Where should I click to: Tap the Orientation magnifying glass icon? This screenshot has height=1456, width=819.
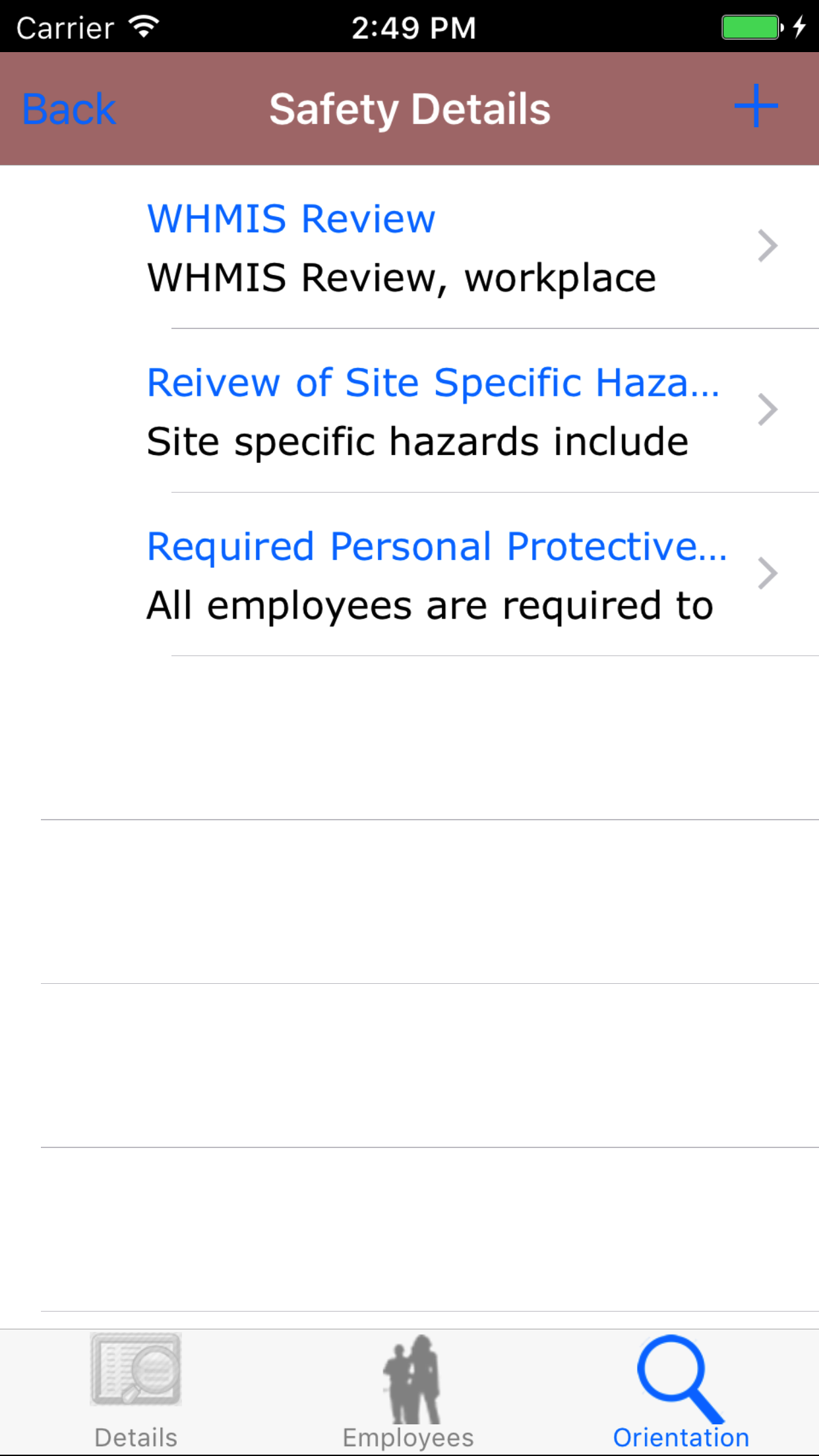[x=679, y=1377]
